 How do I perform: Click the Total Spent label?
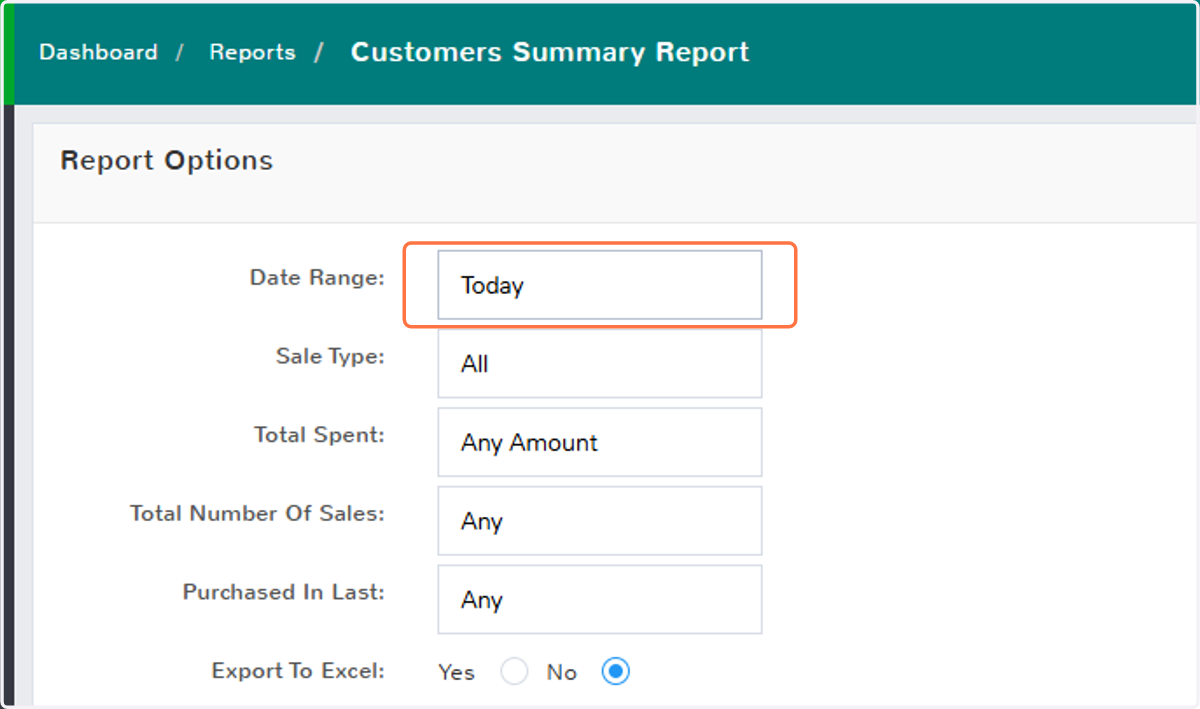pos(319,435)
